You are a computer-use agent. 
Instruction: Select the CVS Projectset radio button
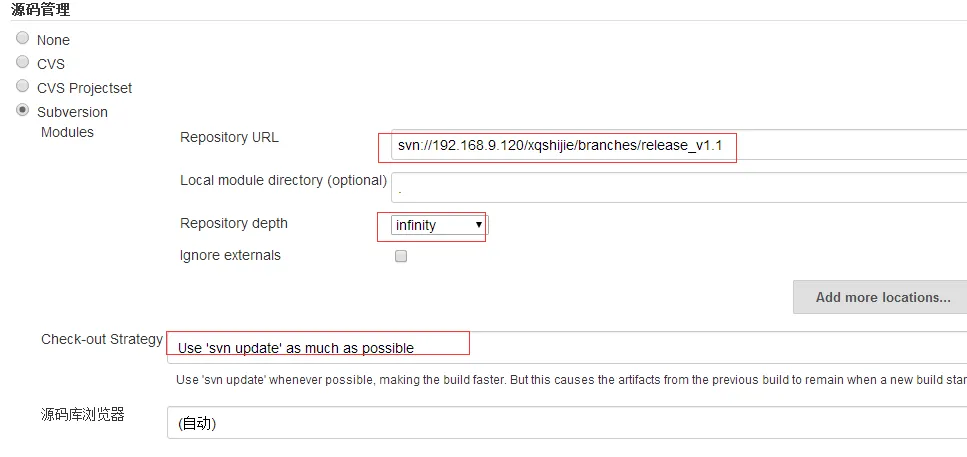[x=23, y=87]
